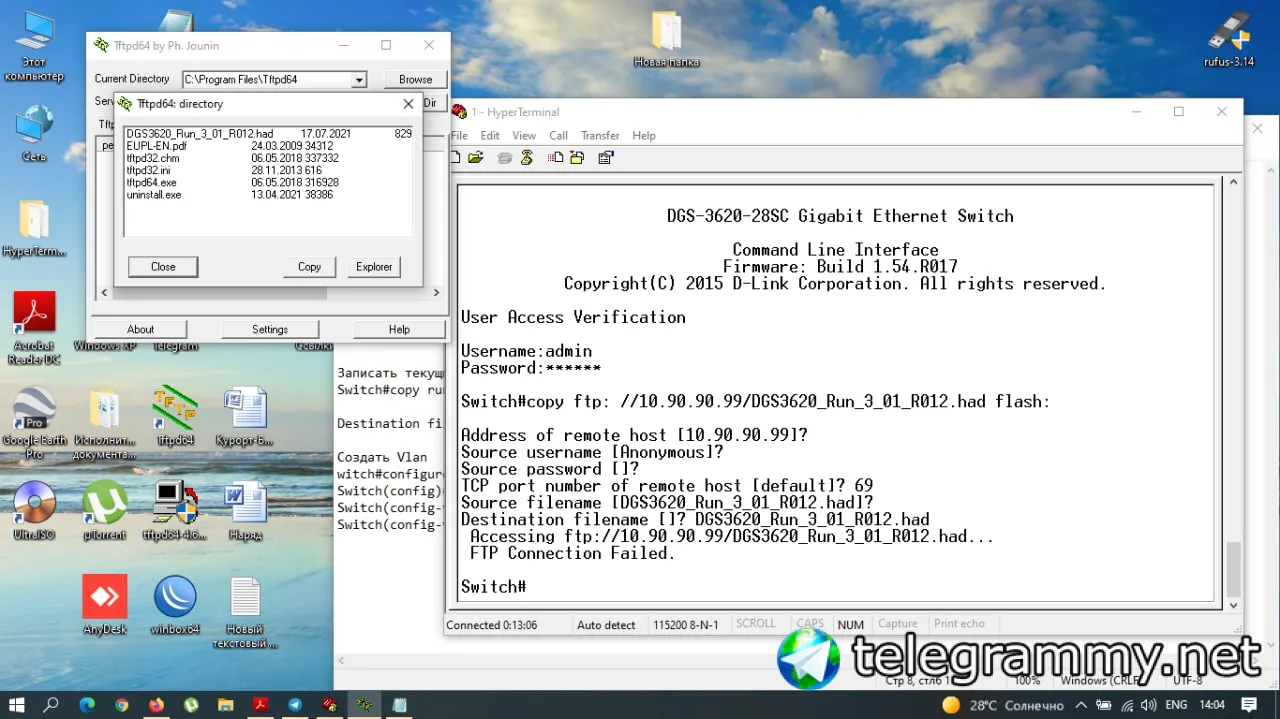Open the Новая папка folder on desktop
Image resolution: width=1280 pixels, height=719 pixels.
click(666, 40)
